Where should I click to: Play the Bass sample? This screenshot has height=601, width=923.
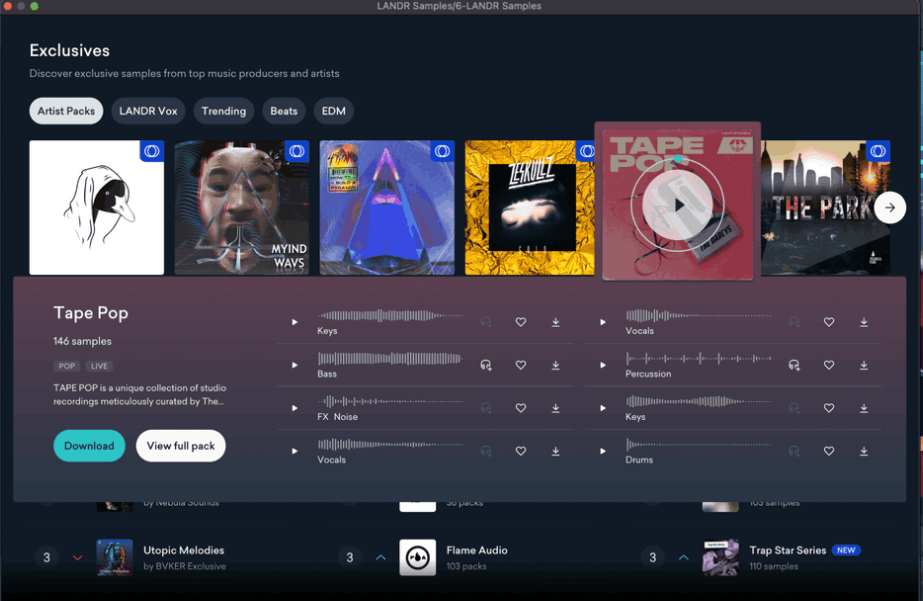295,365
